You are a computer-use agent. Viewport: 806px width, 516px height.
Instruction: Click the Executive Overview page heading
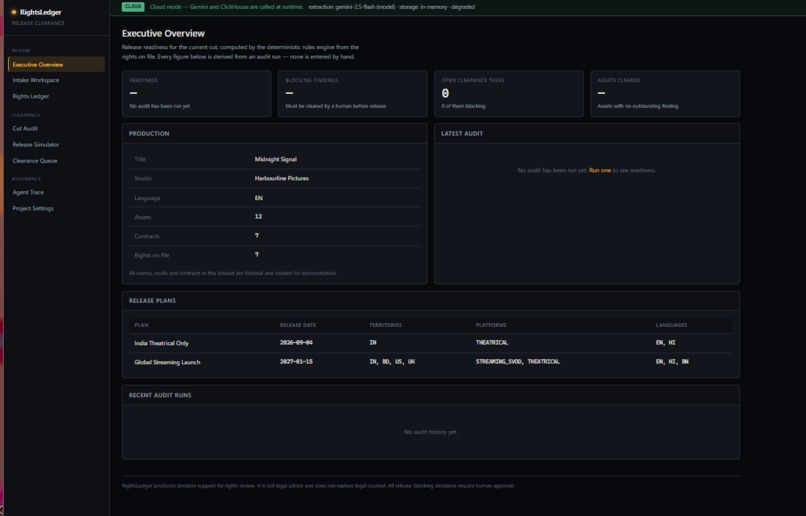[163, 33]
